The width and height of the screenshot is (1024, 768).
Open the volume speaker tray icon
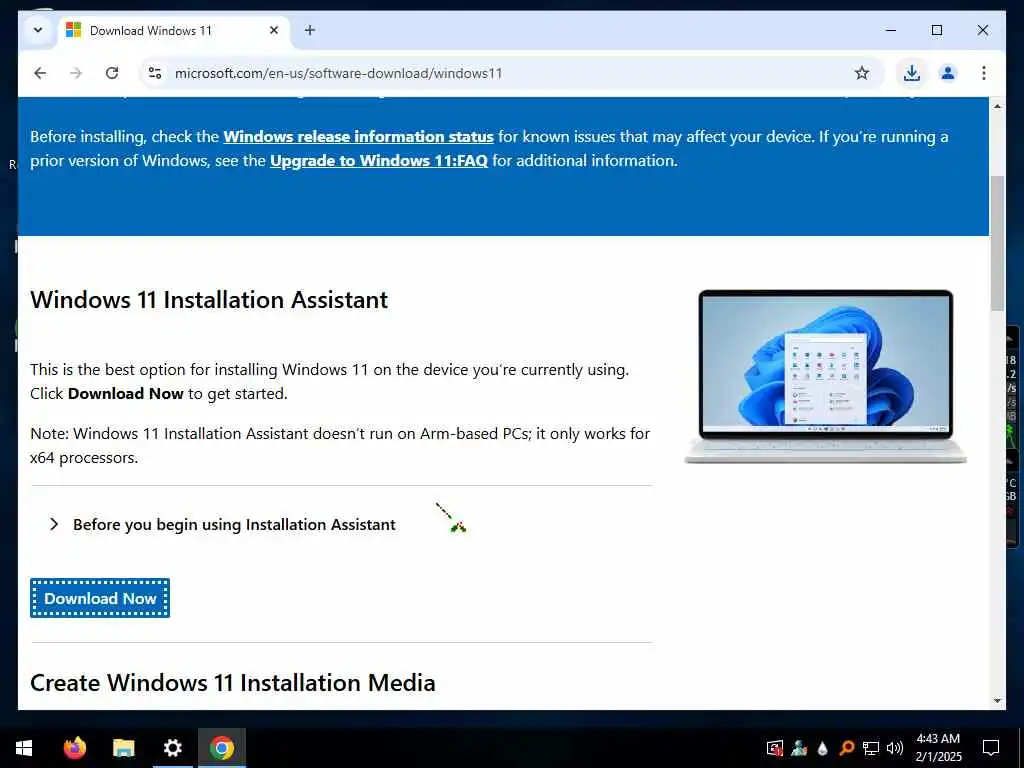pyautogui.click(x=895, y=748)
